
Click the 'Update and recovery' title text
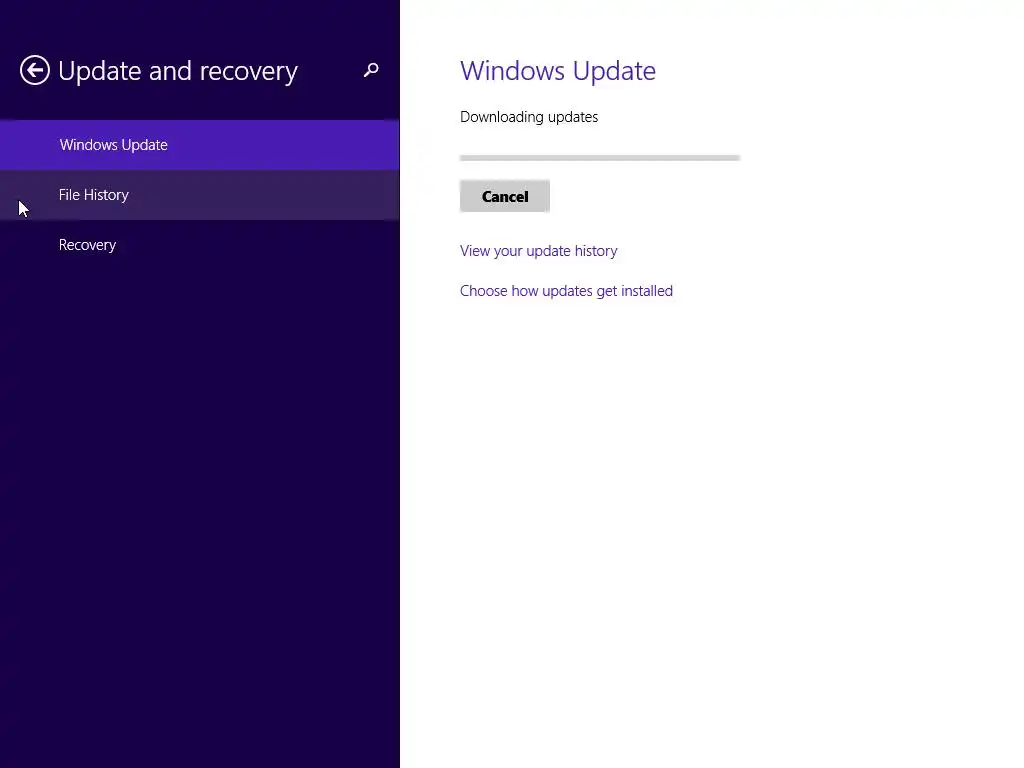point(178,71)
